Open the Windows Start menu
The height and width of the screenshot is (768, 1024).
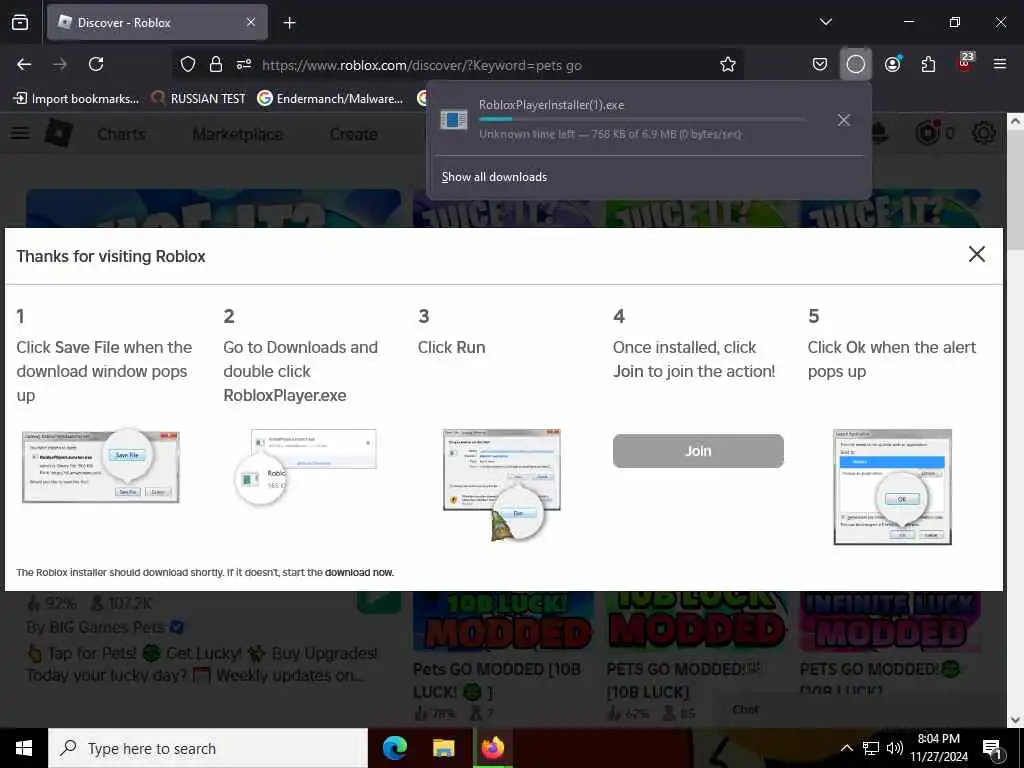pyautogui.click(x=24, y=748)
